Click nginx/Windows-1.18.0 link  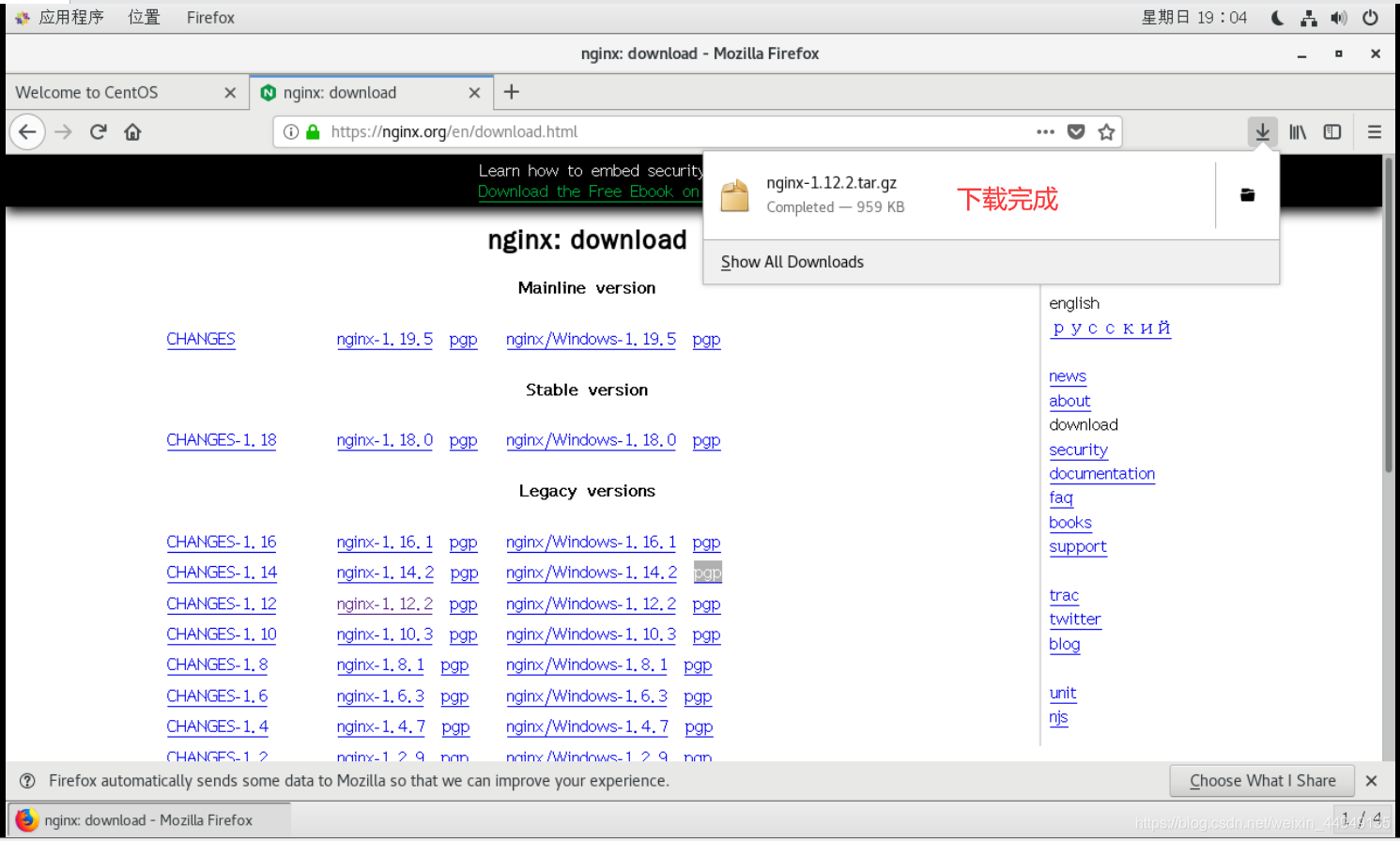pos(591,440)
